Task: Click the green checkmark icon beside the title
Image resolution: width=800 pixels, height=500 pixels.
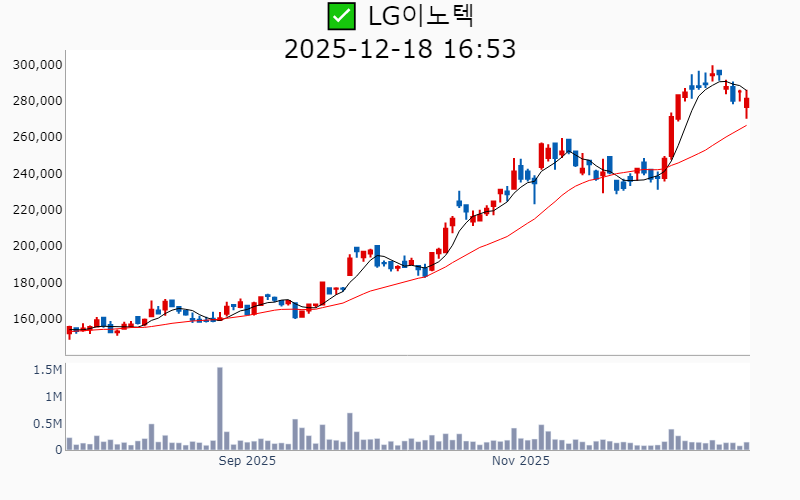Action: (x=342, y=16)
